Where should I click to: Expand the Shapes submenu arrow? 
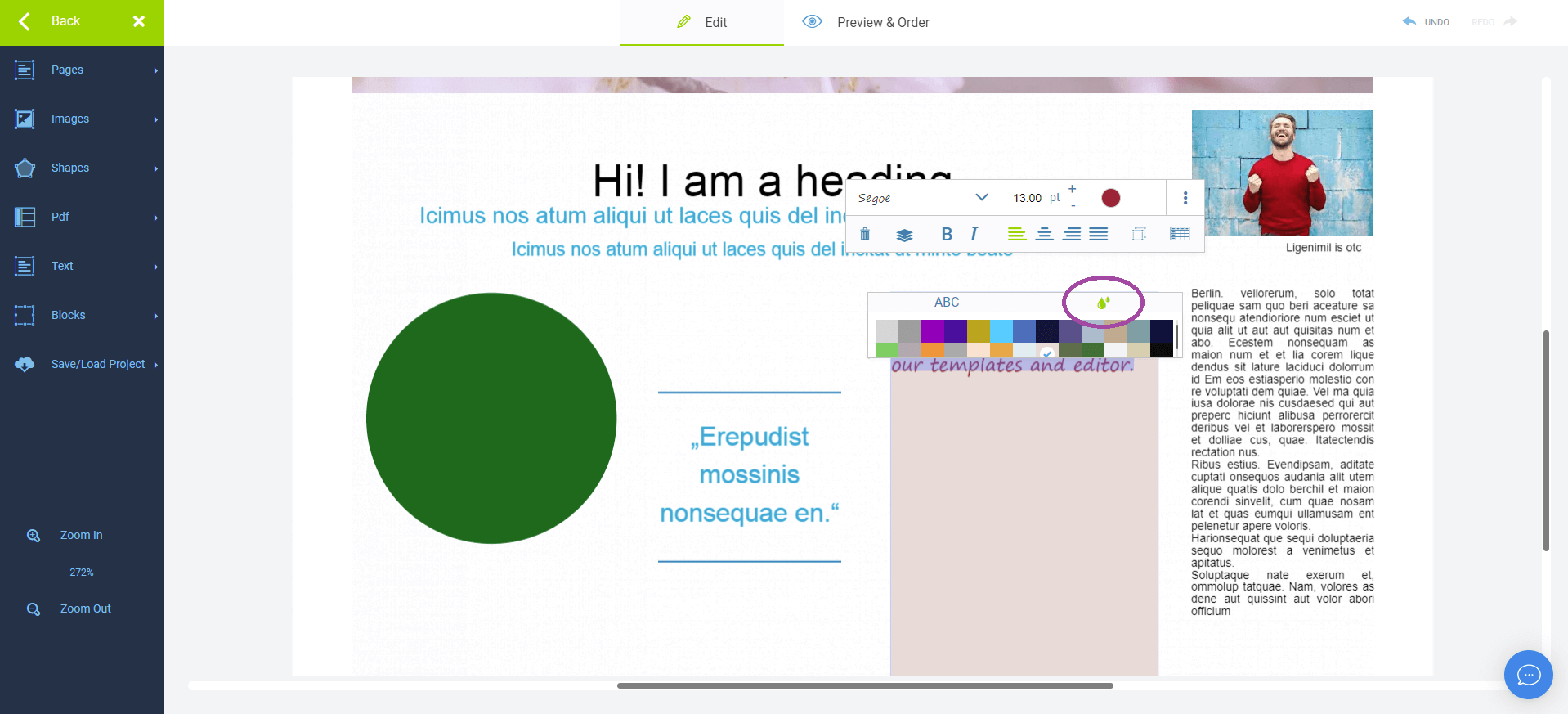tap(155, 169)
